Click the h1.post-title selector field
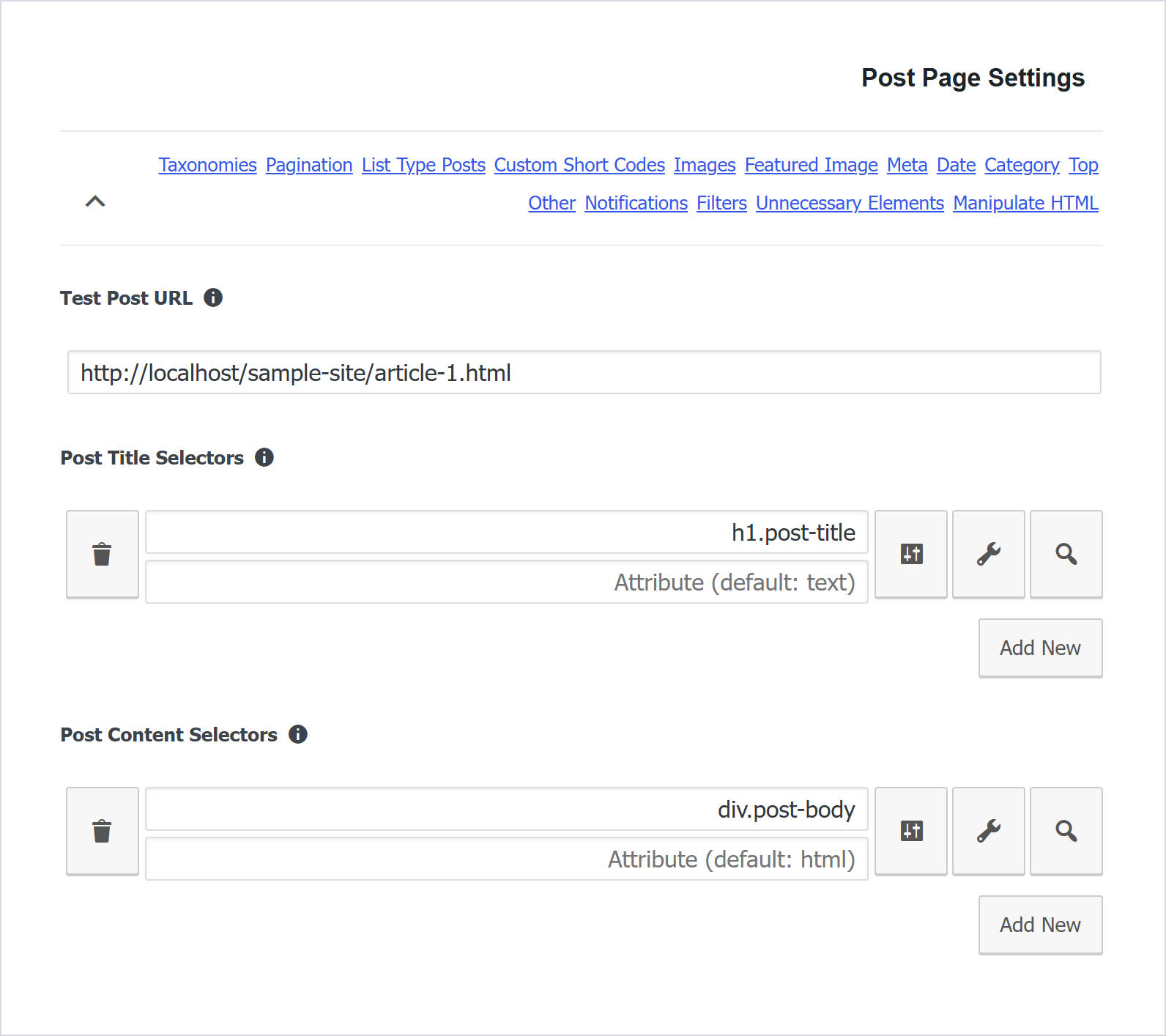The image size is (1166, 1036). (507, 532)
